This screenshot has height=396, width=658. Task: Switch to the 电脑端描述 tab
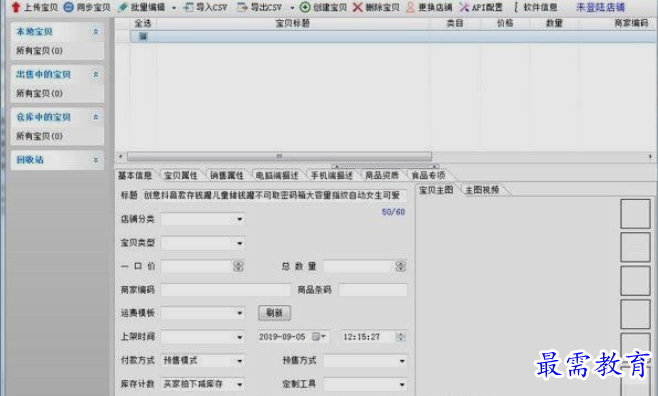[277, 175]
